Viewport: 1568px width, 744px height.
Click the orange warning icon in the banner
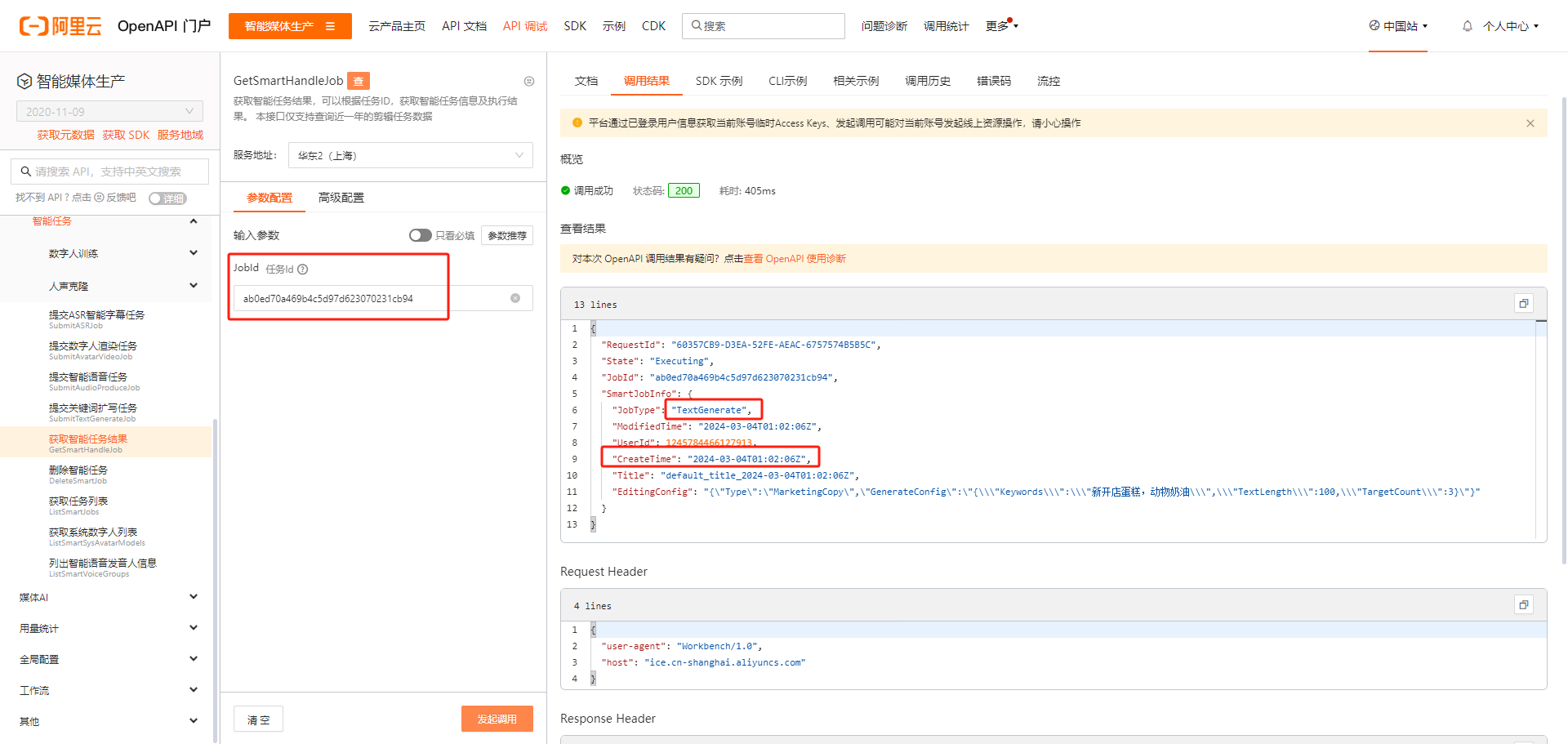[x=577, y=123]
